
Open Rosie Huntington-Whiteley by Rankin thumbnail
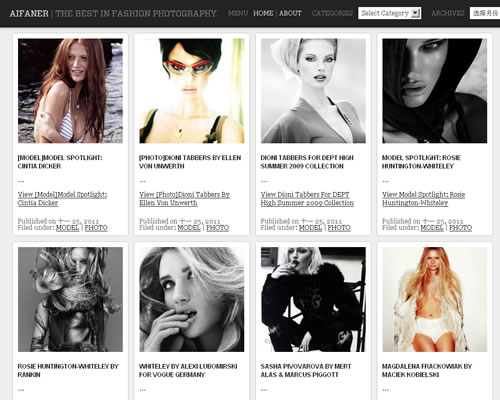tap(70, 299)
